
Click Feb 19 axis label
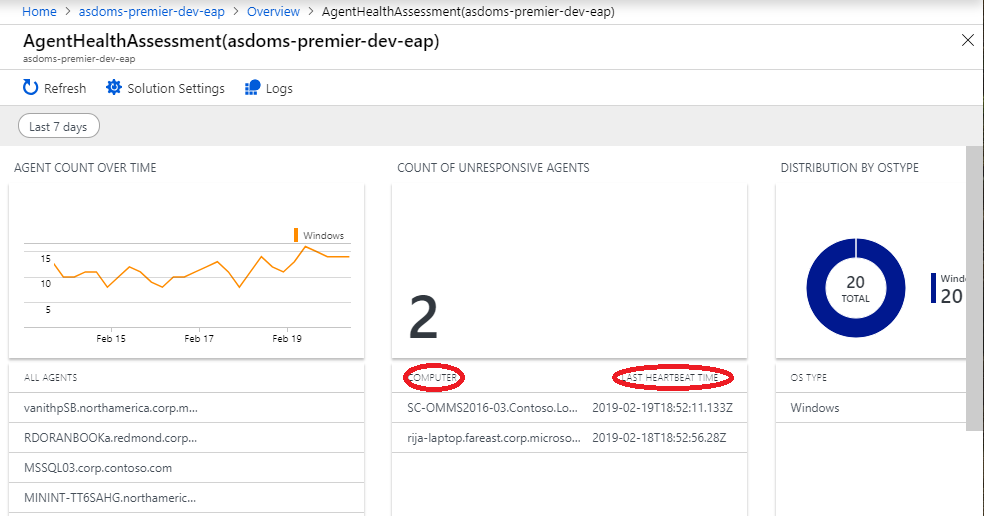pos(287,338)
